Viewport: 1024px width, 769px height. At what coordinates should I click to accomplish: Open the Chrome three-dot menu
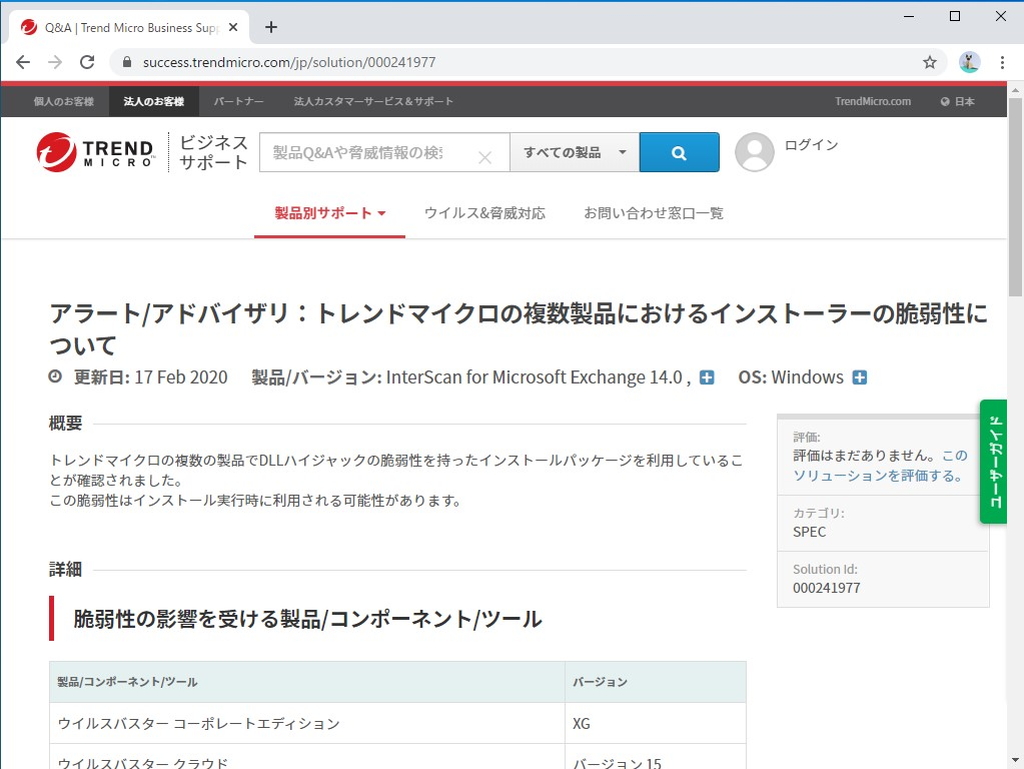point(1003,61)
